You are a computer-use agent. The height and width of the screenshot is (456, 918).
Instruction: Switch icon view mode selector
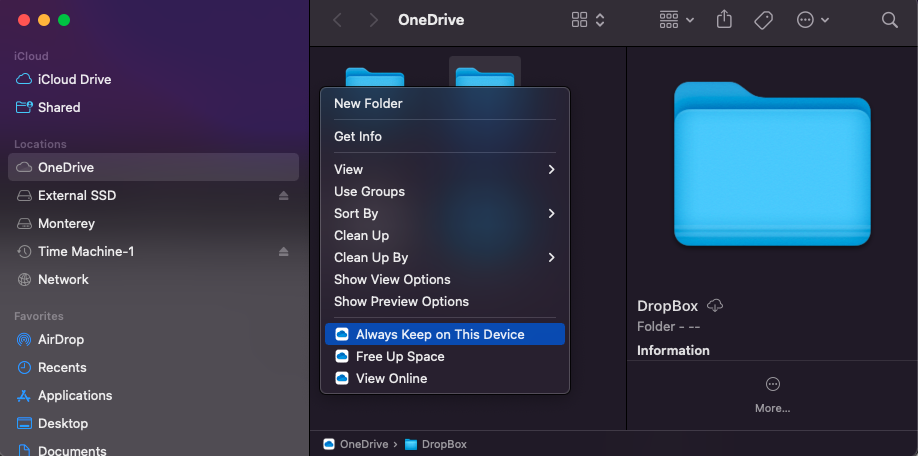(x=588, y=20)
